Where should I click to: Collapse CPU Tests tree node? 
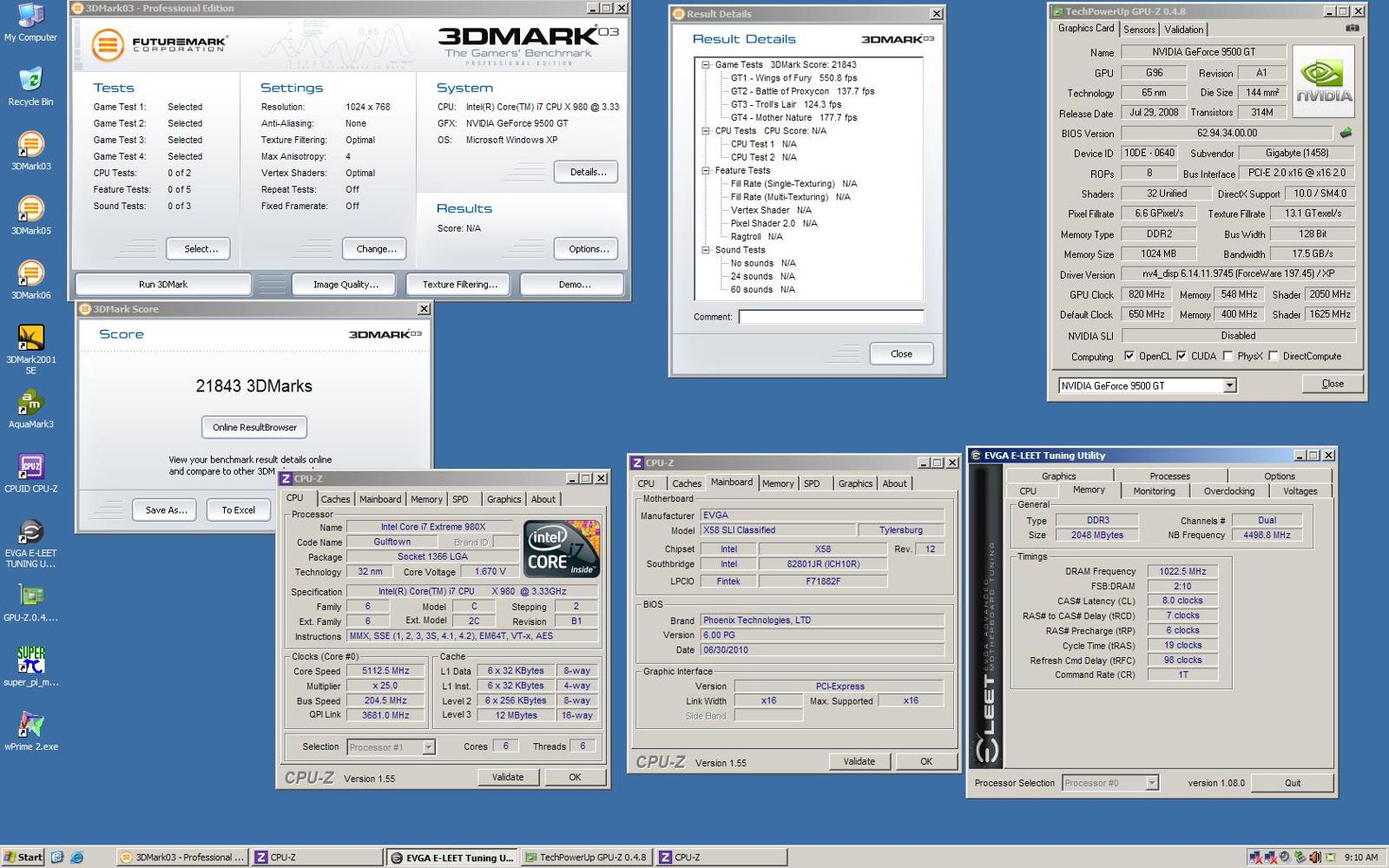(x=706, y=131)
